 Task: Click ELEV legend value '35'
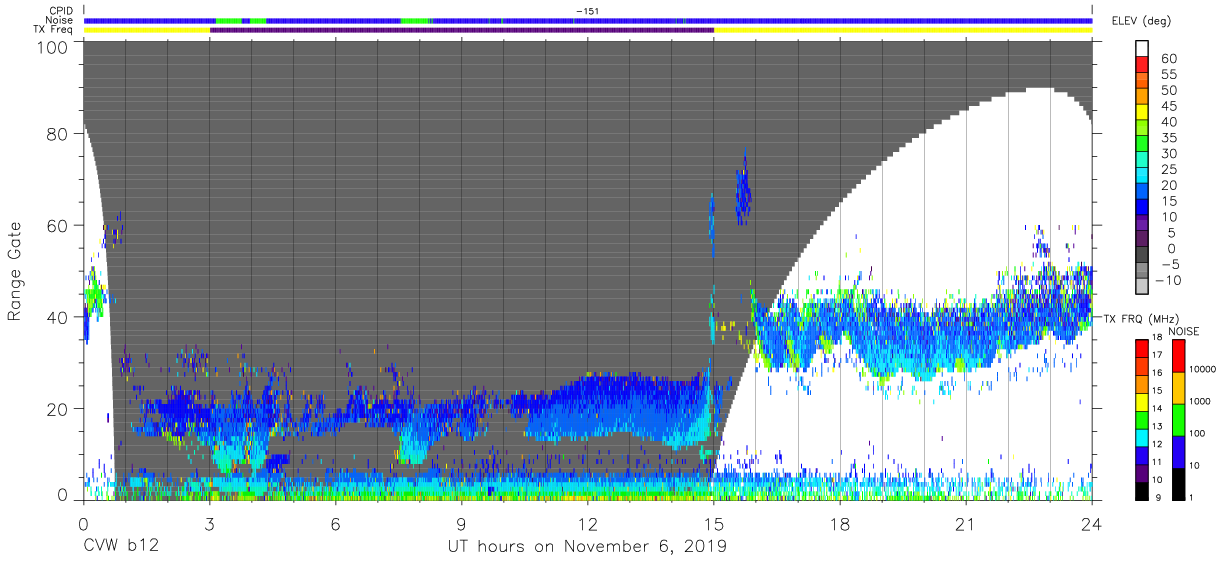pos(1168,138)
